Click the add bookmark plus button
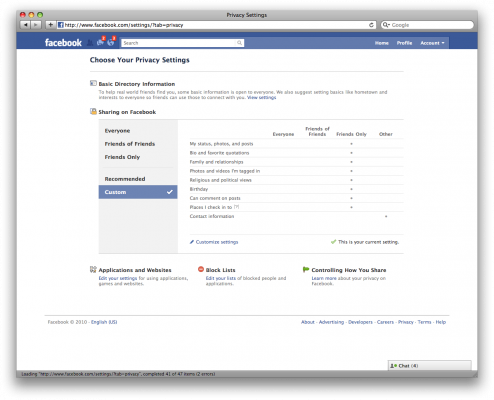Viewport: 494px width, 400px height. (x=51, y=25)
